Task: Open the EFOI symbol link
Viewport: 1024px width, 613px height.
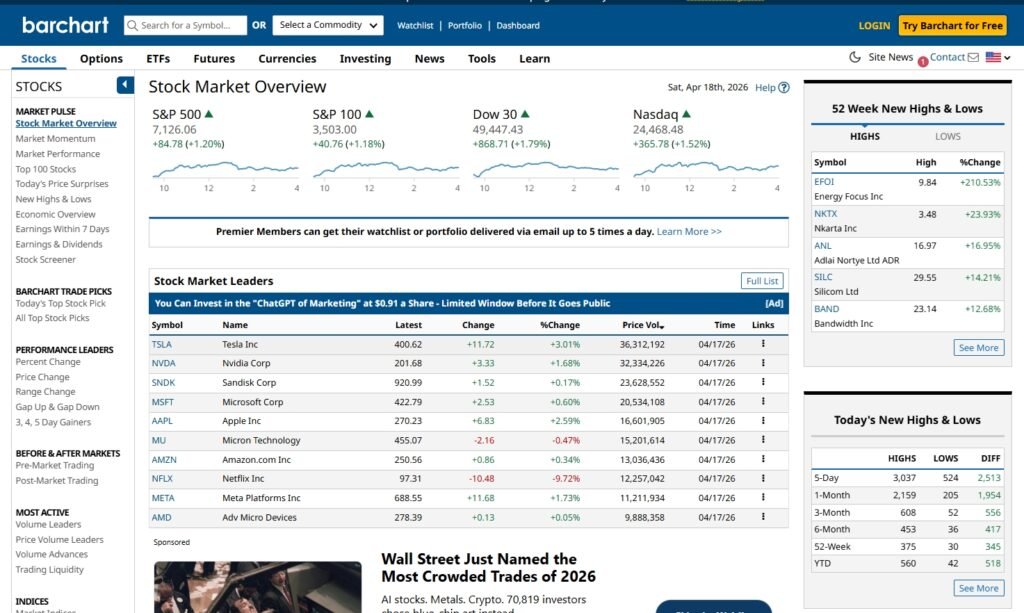Action: (824, 181)
